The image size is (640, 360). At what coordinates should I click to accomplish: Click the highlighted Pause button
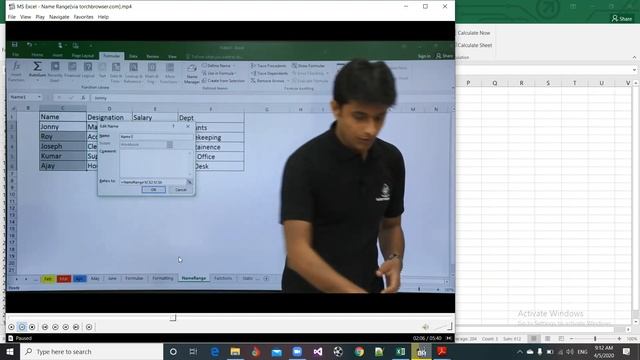(22, 327)
